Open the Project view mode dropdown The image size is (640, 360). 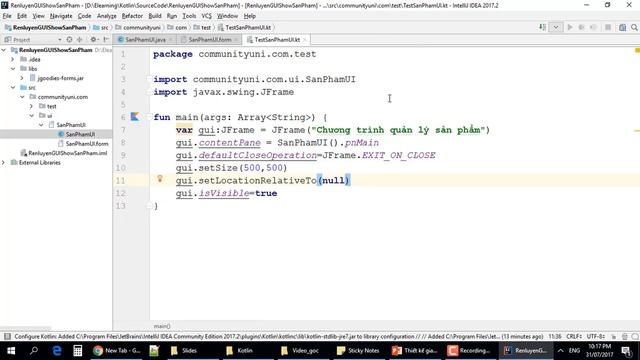coord(60,40)
